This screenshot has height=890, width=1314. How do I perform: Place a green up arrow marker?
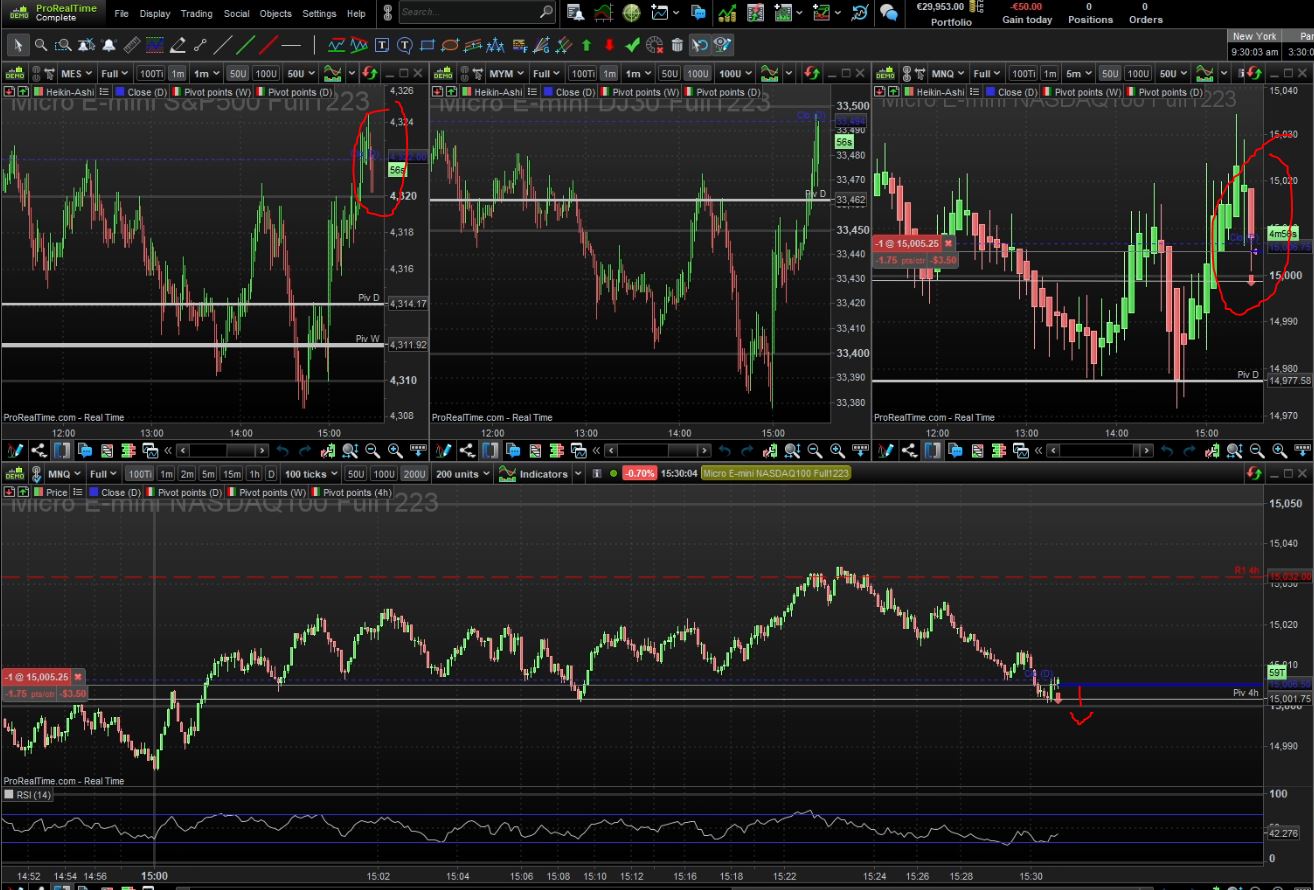[586, 45]
